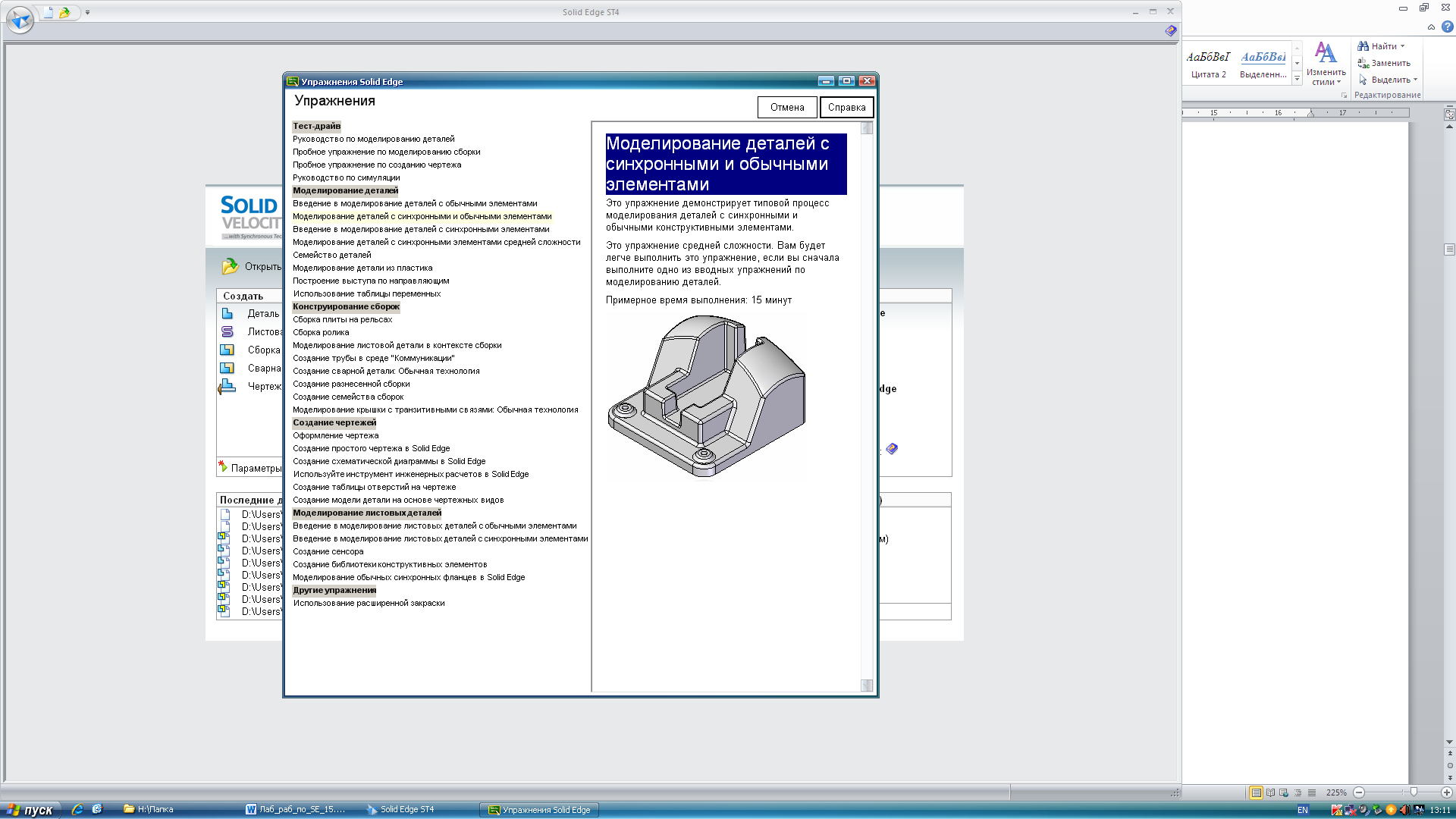Switch to Full Screen Reading view in Word
The image size is (1456, 819).
1270,792
